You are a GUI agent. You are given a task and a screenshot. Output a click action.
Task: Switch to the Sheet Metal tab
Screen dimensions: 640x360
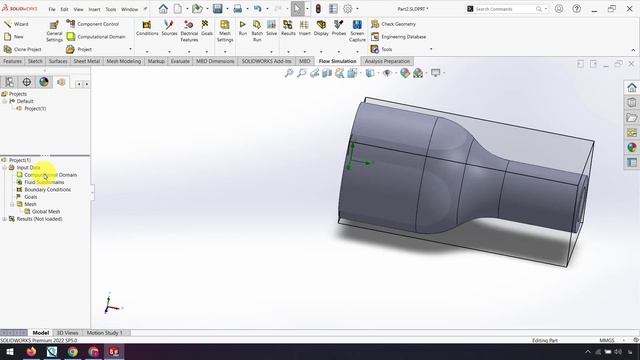click(87, 61)
